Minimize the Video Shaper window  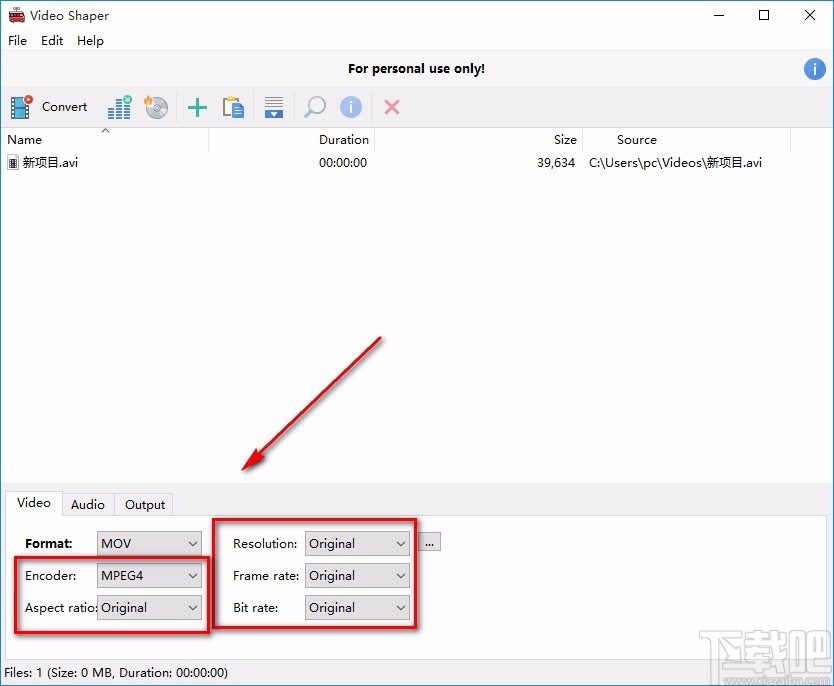coord(719,15)
